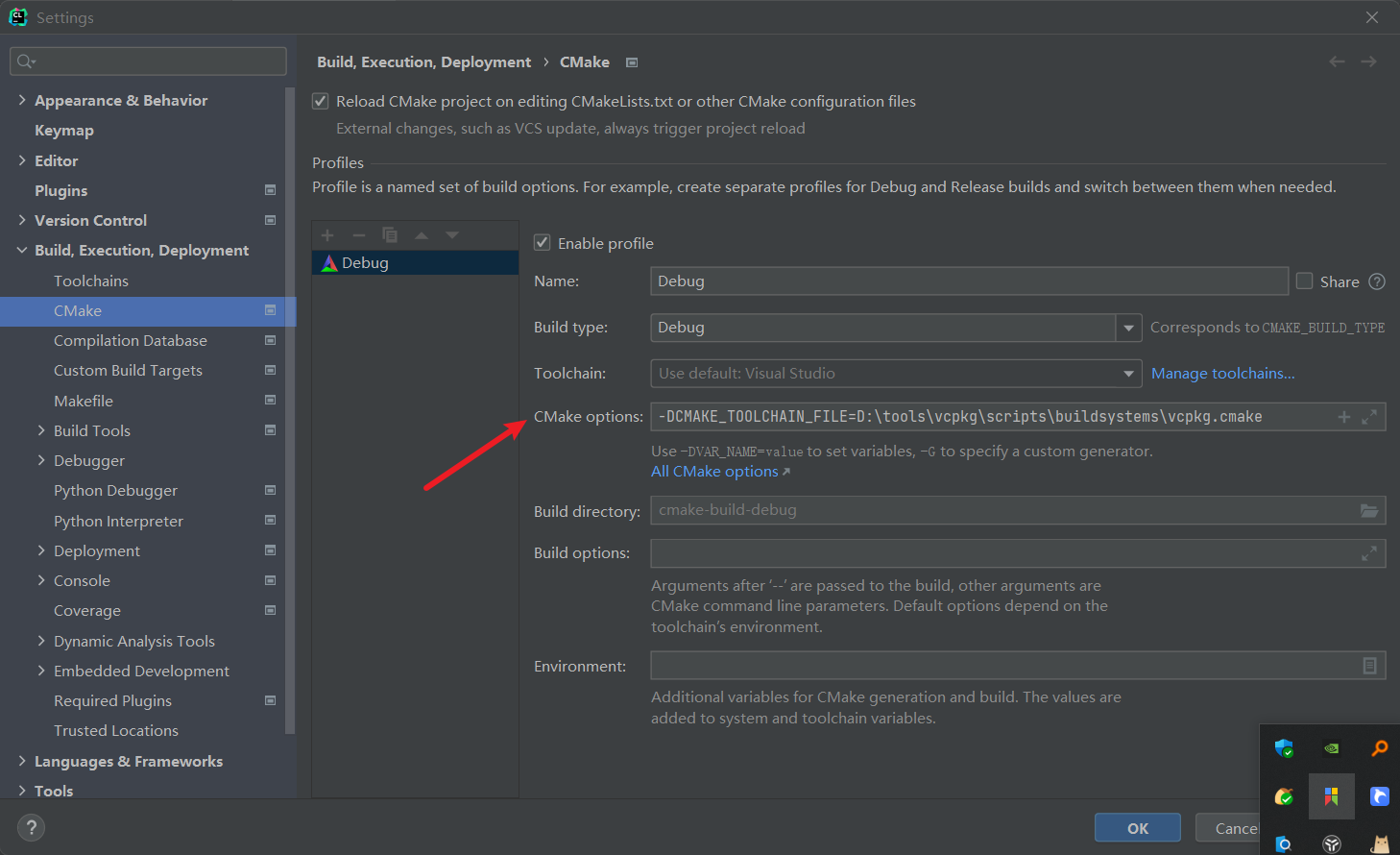Remove the selected profile with minus icon

coord(359,235)
